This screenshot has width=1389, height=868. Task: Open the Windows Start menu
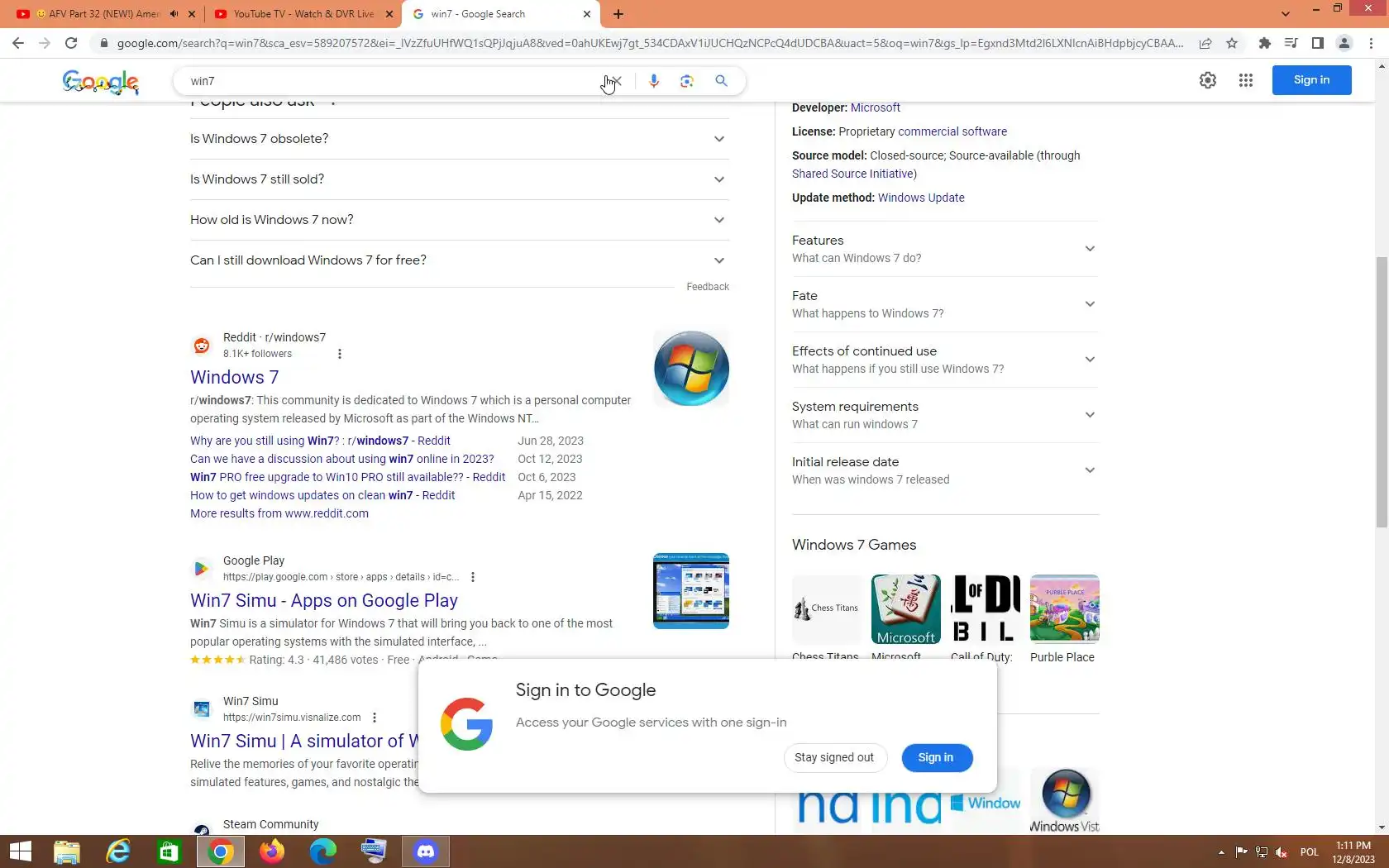click(x=20, y=851)
